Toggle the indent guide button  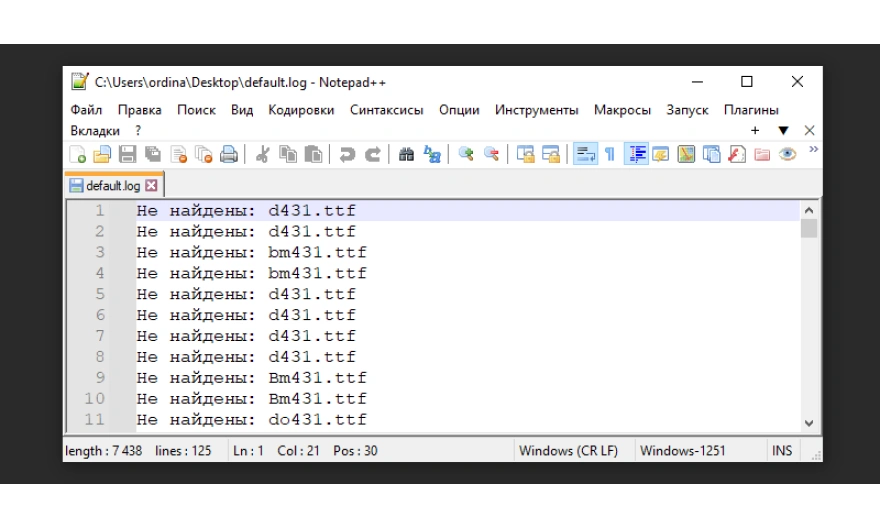coord(636,154)
